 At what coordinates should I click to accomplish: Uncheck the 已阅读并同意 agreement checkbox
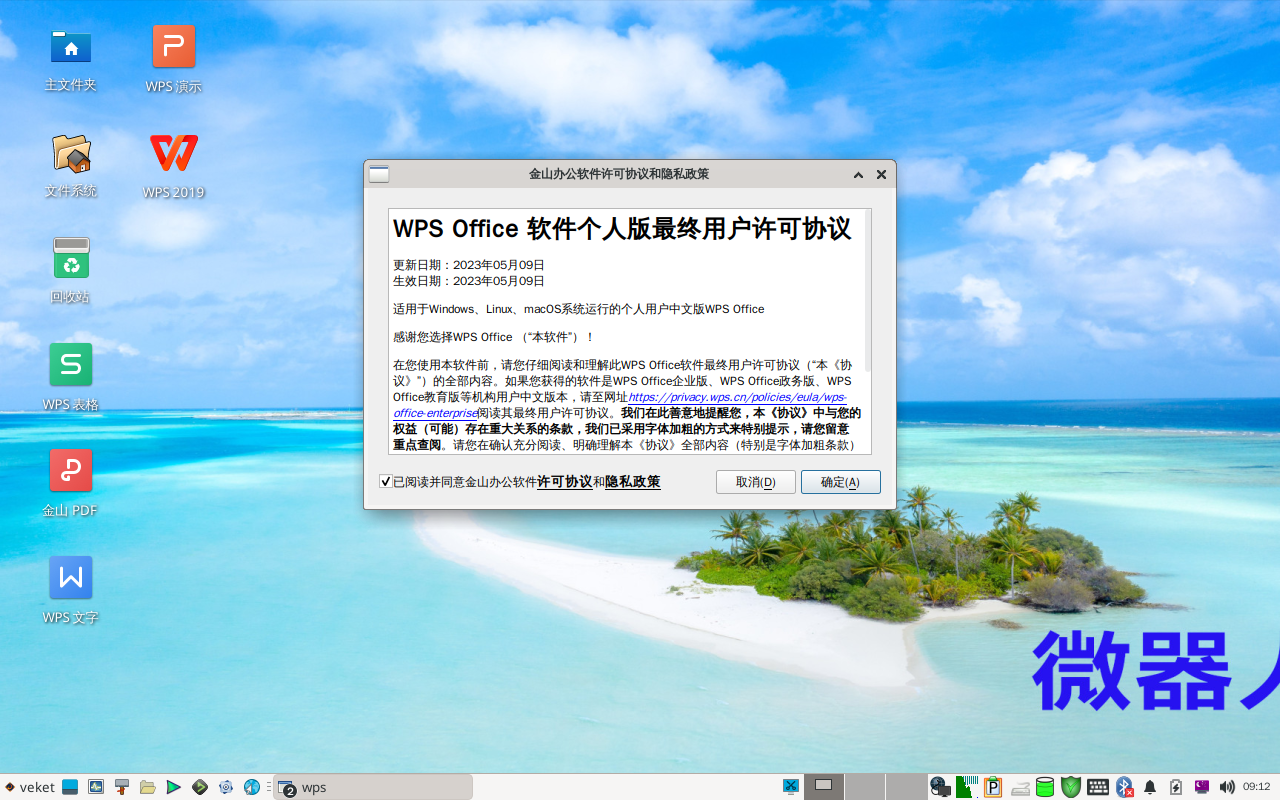tap(386, 482)
